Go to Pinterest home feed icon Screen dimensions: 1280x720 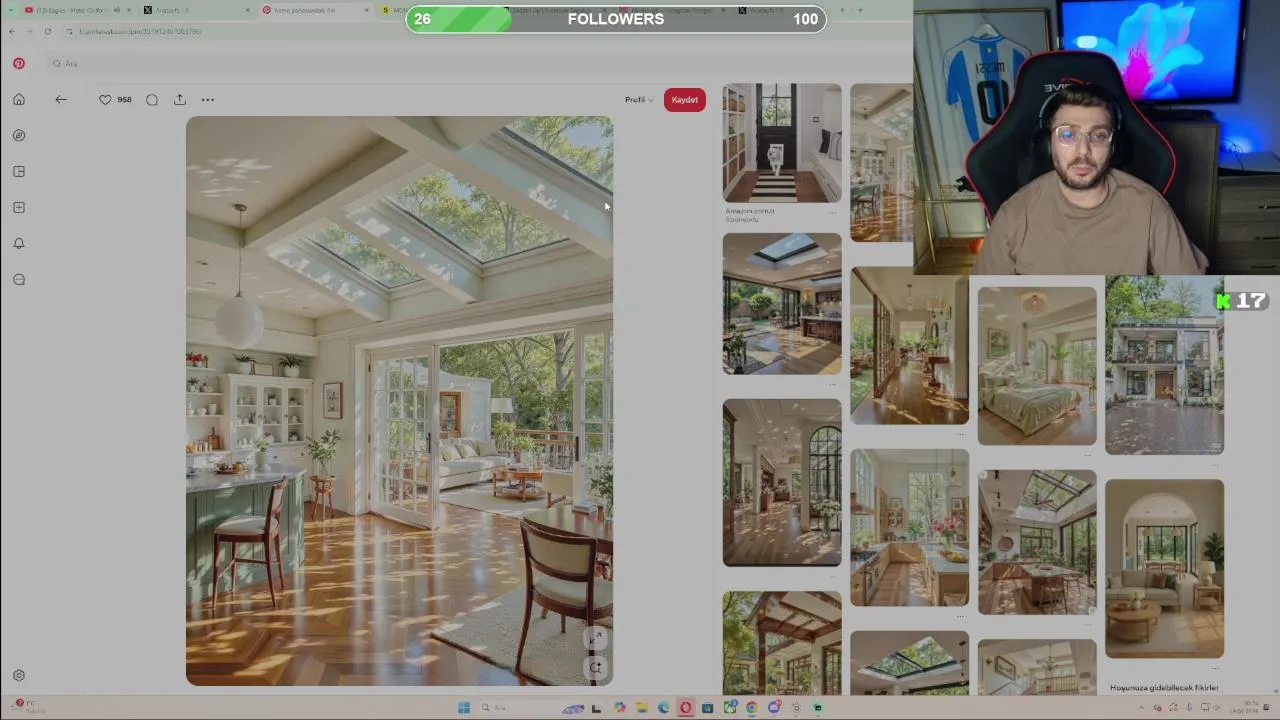(x=19, y=99)
